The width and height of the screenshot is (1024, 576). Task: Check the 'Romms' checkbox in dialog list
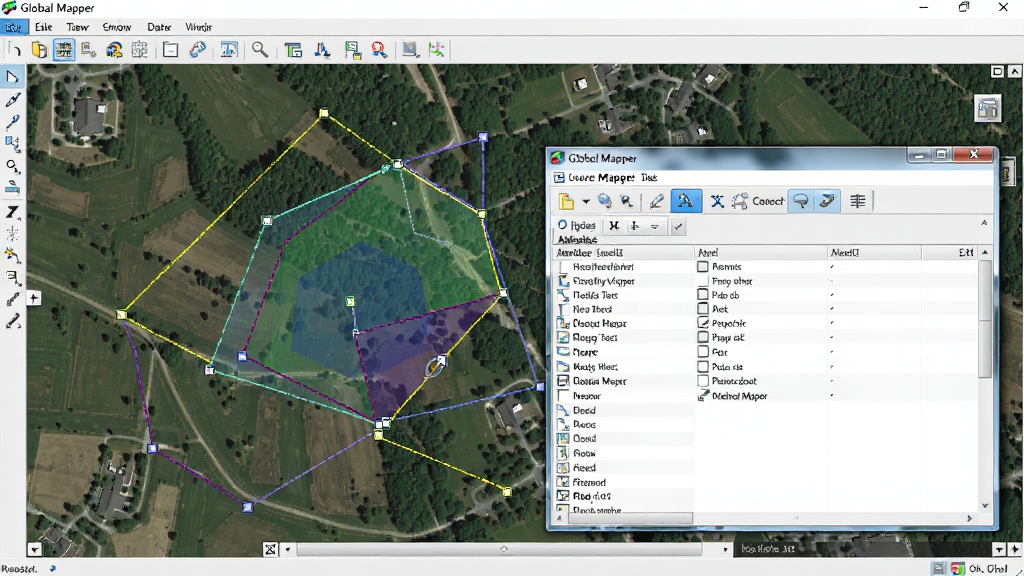[703, 266]
